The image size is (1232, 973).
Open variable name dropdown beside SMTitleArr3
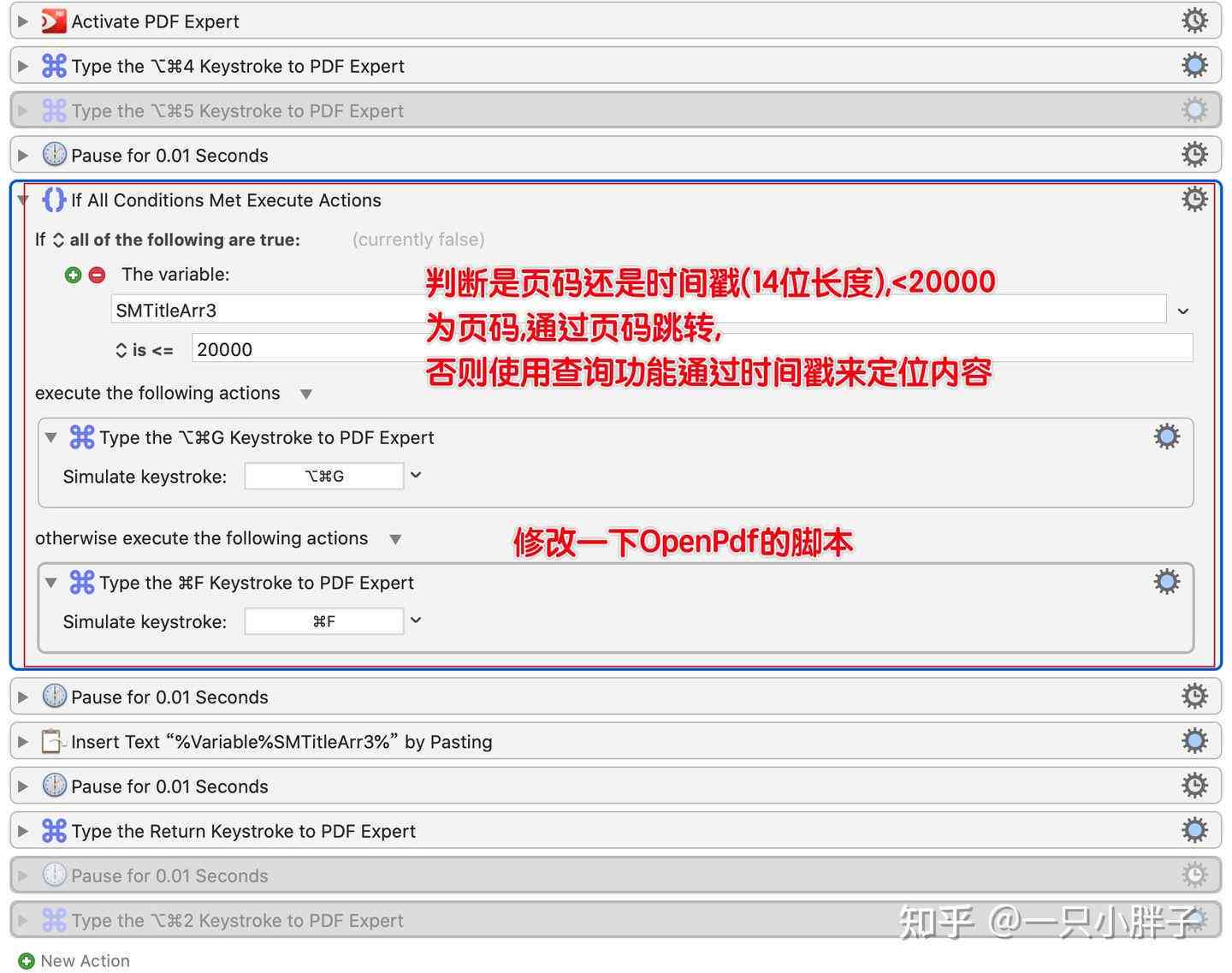click(x=1183, y=311)
